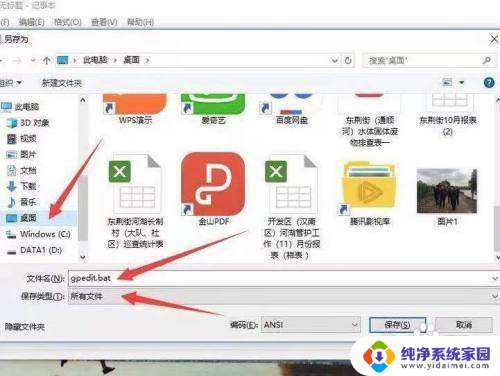Open the view mode icon
The image size is (500, 376).
[447, 82]
